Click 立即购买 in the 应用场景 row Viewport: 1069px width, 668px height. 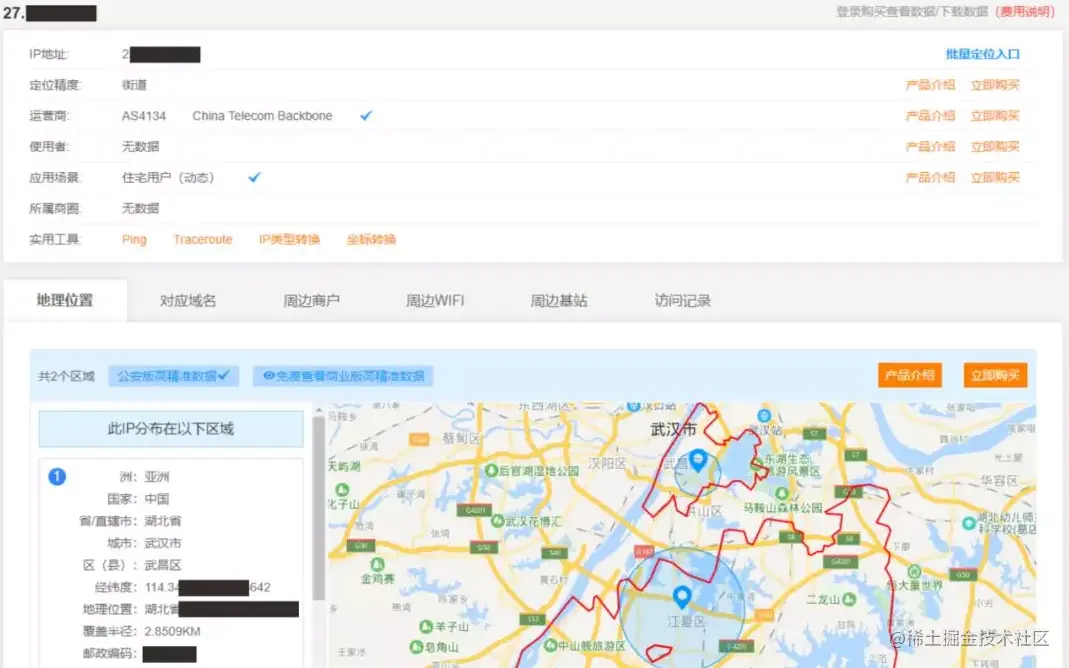pyautogui.click(x=995, y=177)
